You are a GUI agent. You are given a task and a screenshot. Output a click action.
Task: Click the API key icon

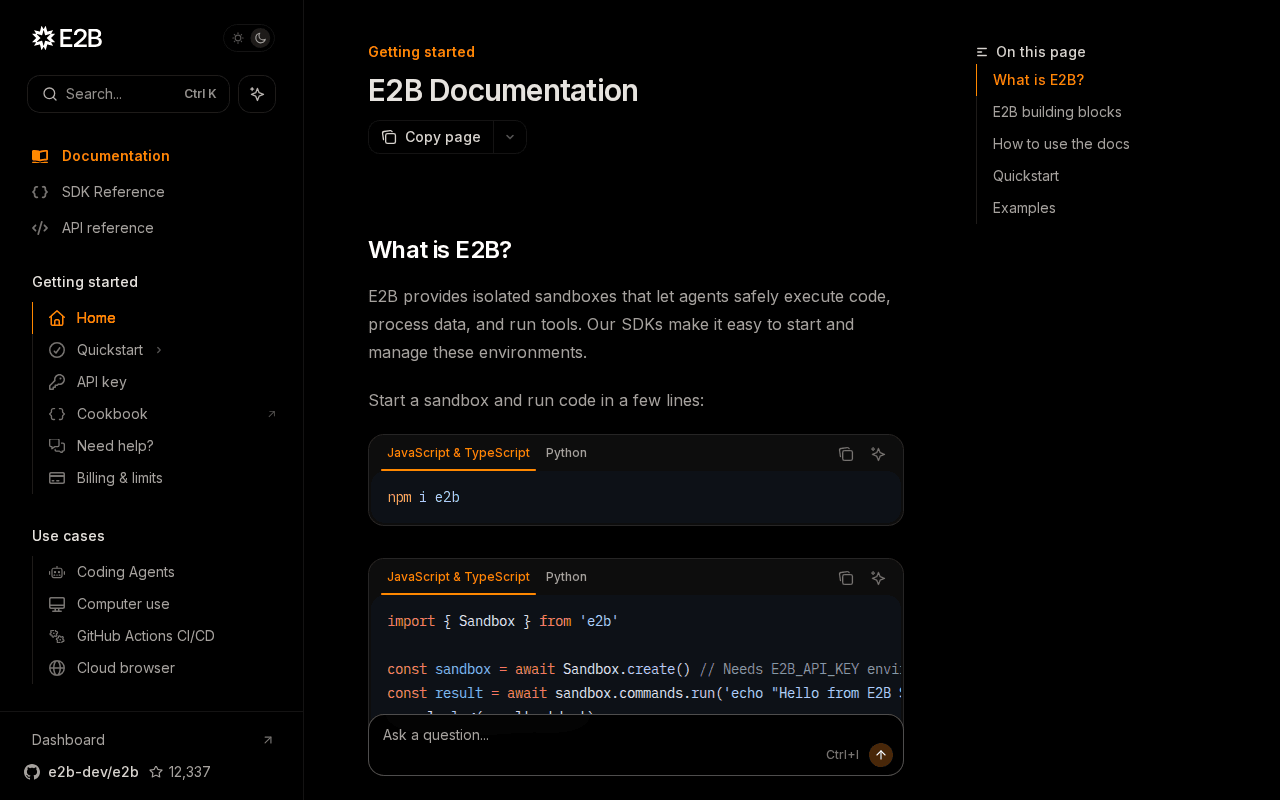tap(57, 382)
